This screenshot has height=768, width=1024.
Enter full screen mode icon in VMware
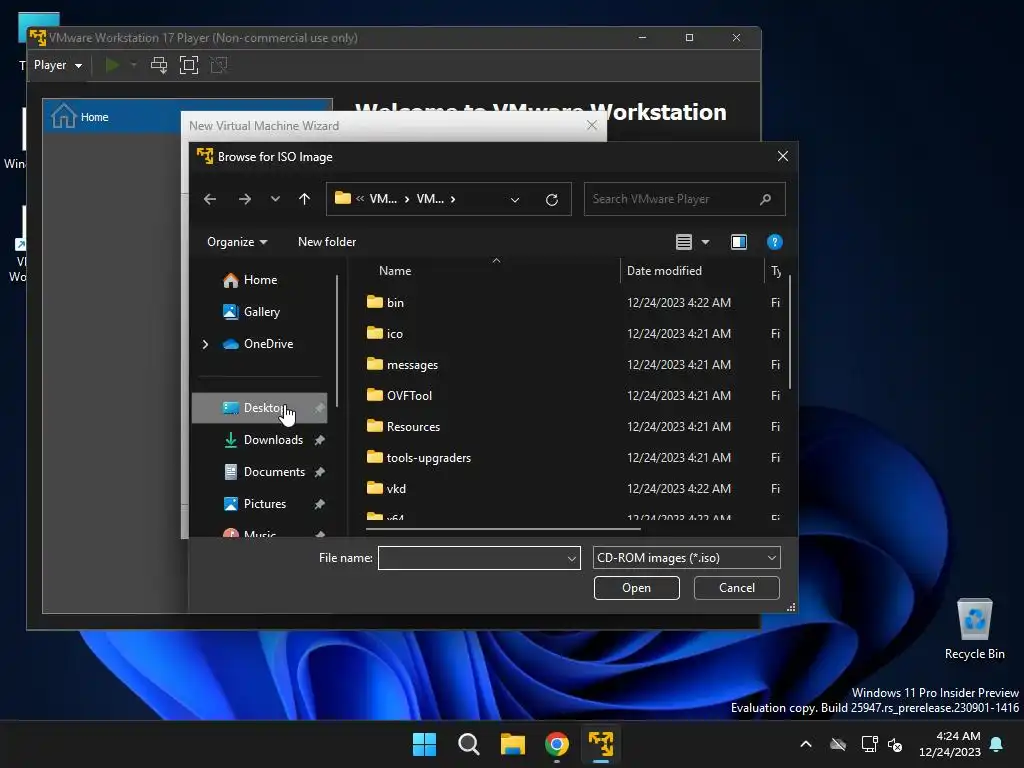tap(189, 65)
